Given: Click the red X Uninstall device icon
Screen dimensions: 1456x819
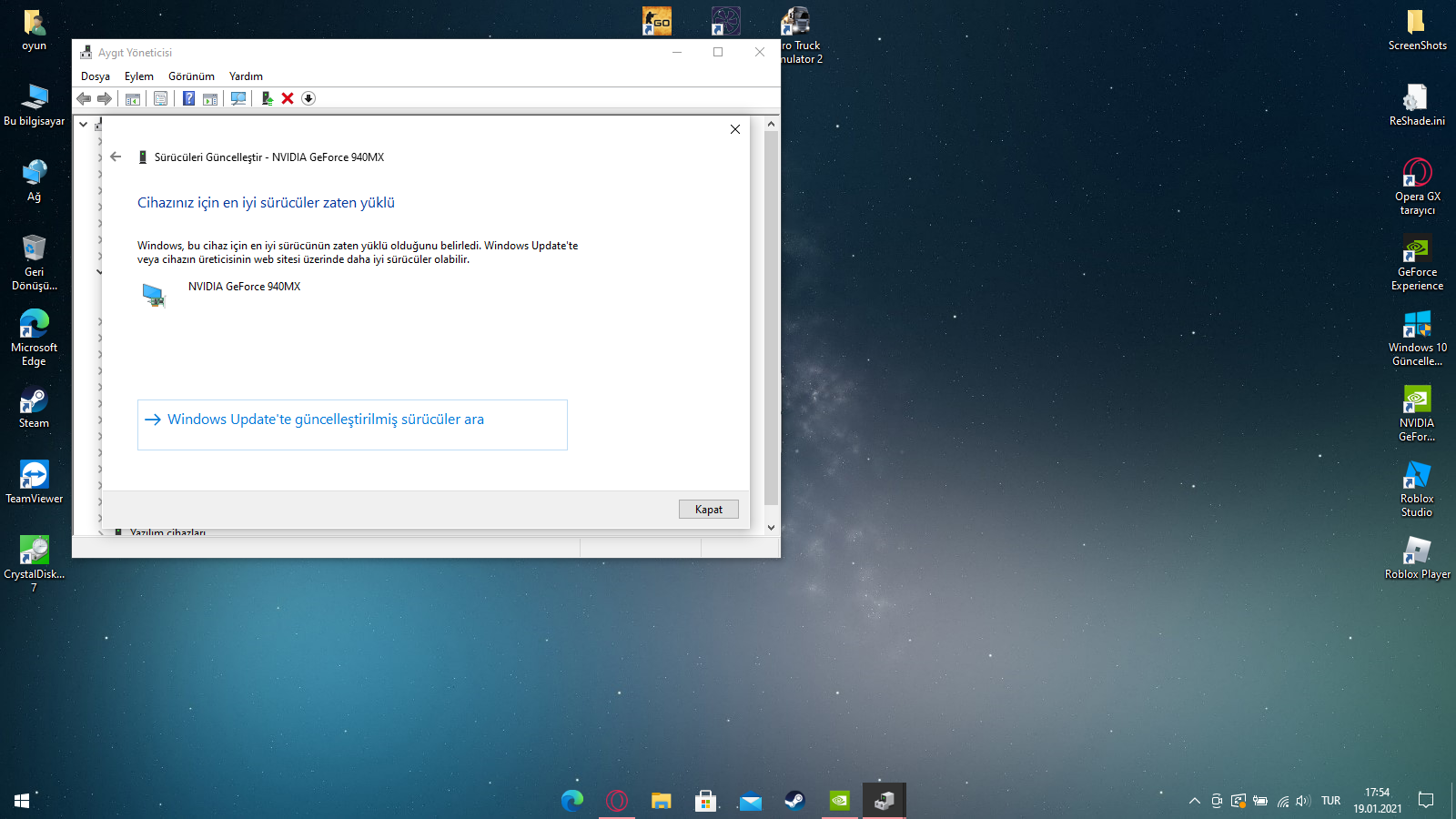Looking at the screenshot, I should [x=288, y=98].
